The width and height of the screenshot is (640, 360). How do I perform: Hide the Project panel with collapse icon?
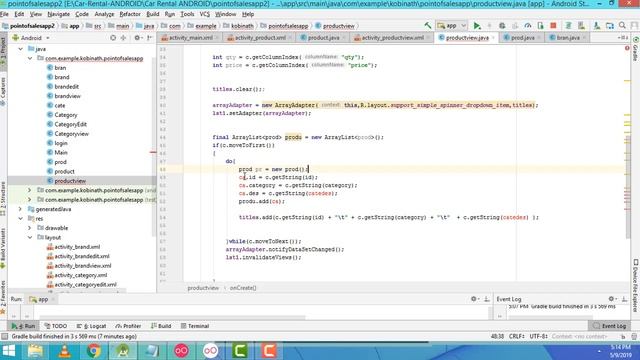tap(150, 38)
